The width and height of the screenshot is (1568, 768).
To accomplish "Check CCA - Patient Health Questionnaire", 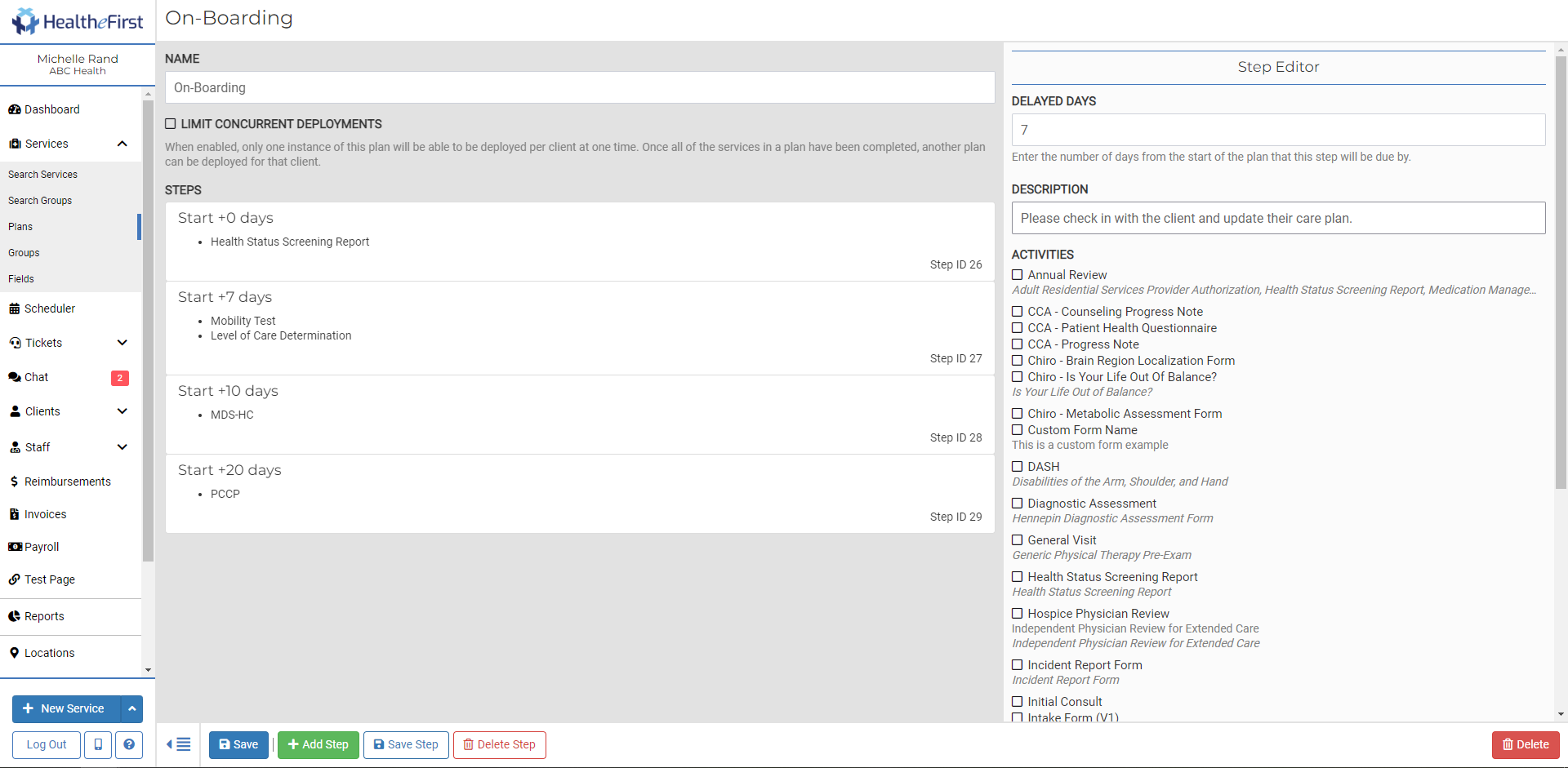I will (1018, 328).
